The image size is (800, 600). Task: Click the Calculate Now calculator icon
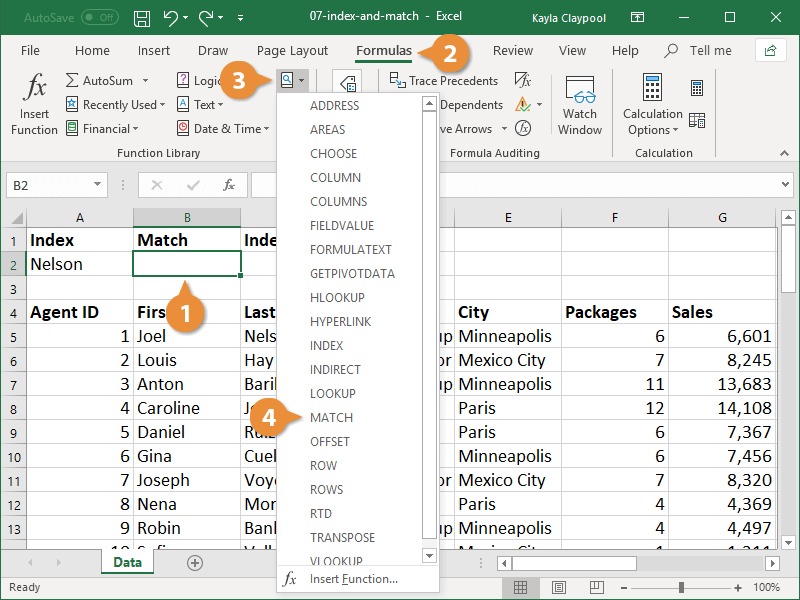696,89
